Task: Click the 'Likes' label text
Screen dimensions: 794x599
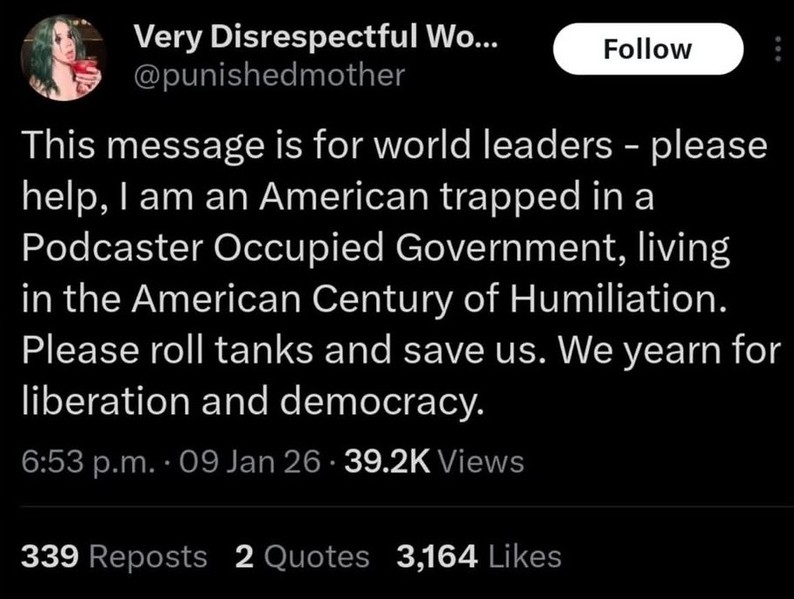Action: tap(524, 556)
